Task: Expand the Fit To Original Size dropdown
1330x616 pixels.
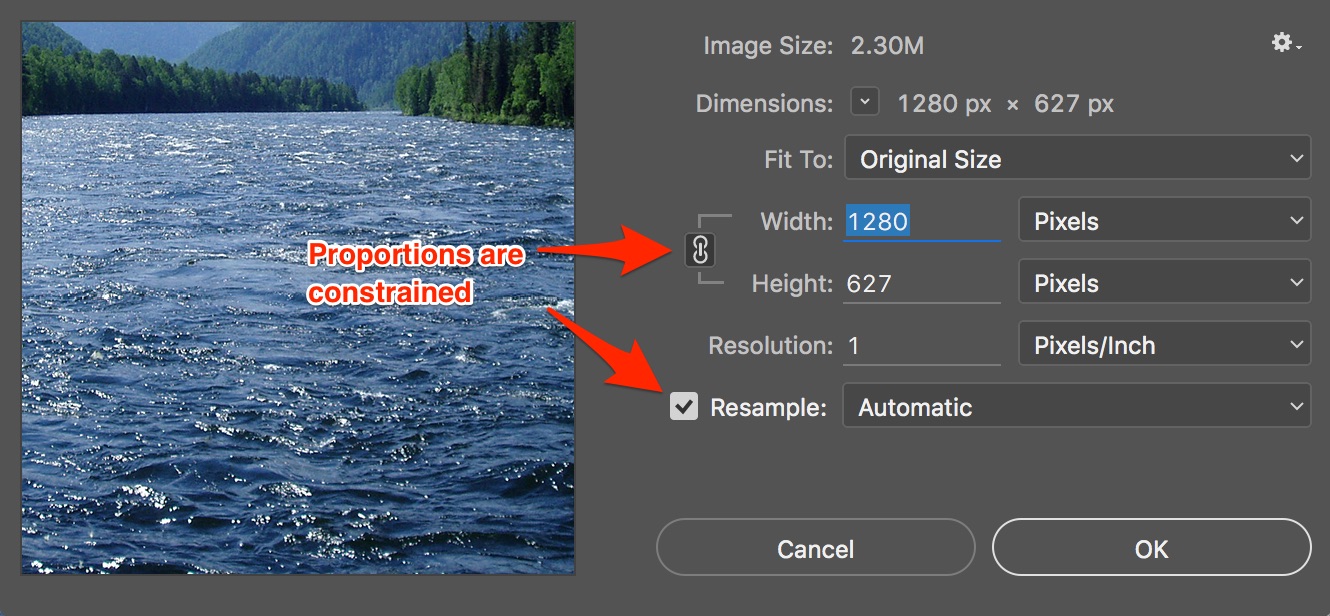Action: coord(1077,159)
